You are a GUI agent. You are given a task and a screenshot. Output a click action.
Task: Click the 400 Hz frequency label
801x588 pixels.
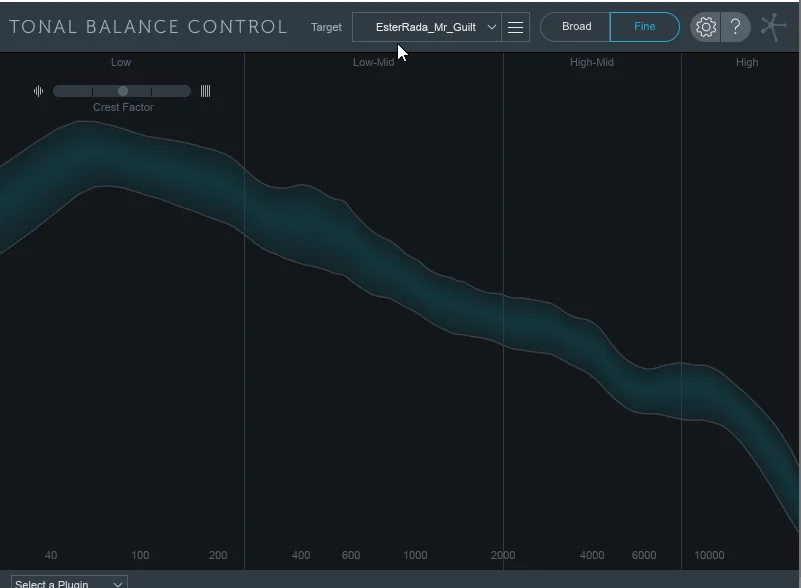coord(301,555)
